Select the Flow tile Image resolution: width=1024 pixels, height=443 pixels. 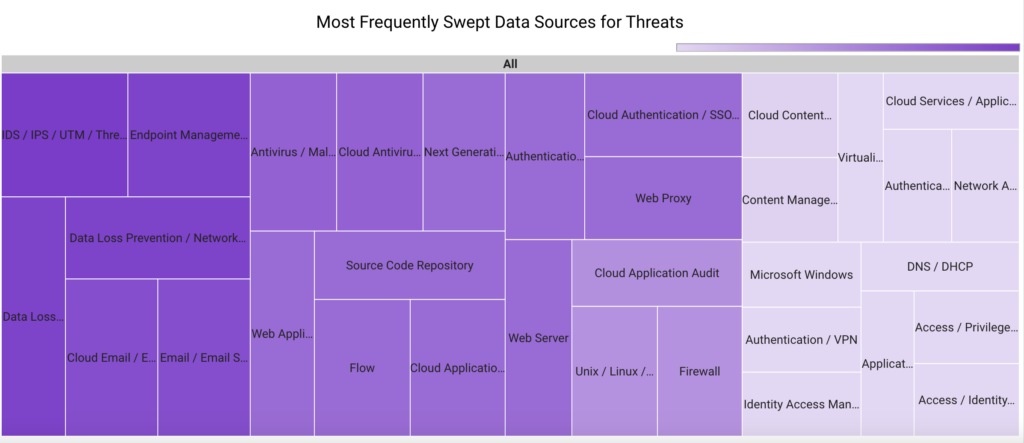[x=362, y=368]
